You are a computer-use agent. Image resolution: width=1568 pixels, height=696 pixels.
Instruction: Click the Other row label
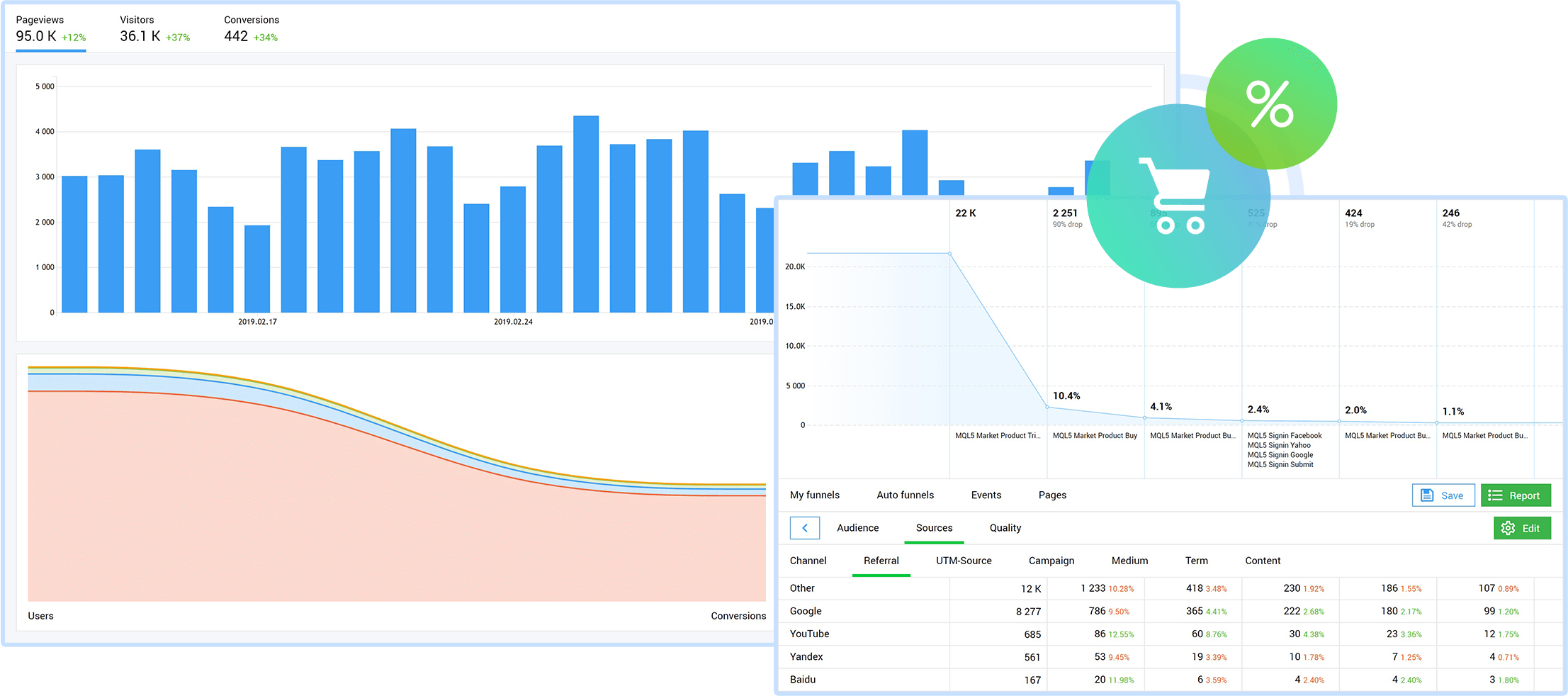(x=802, y=588)
